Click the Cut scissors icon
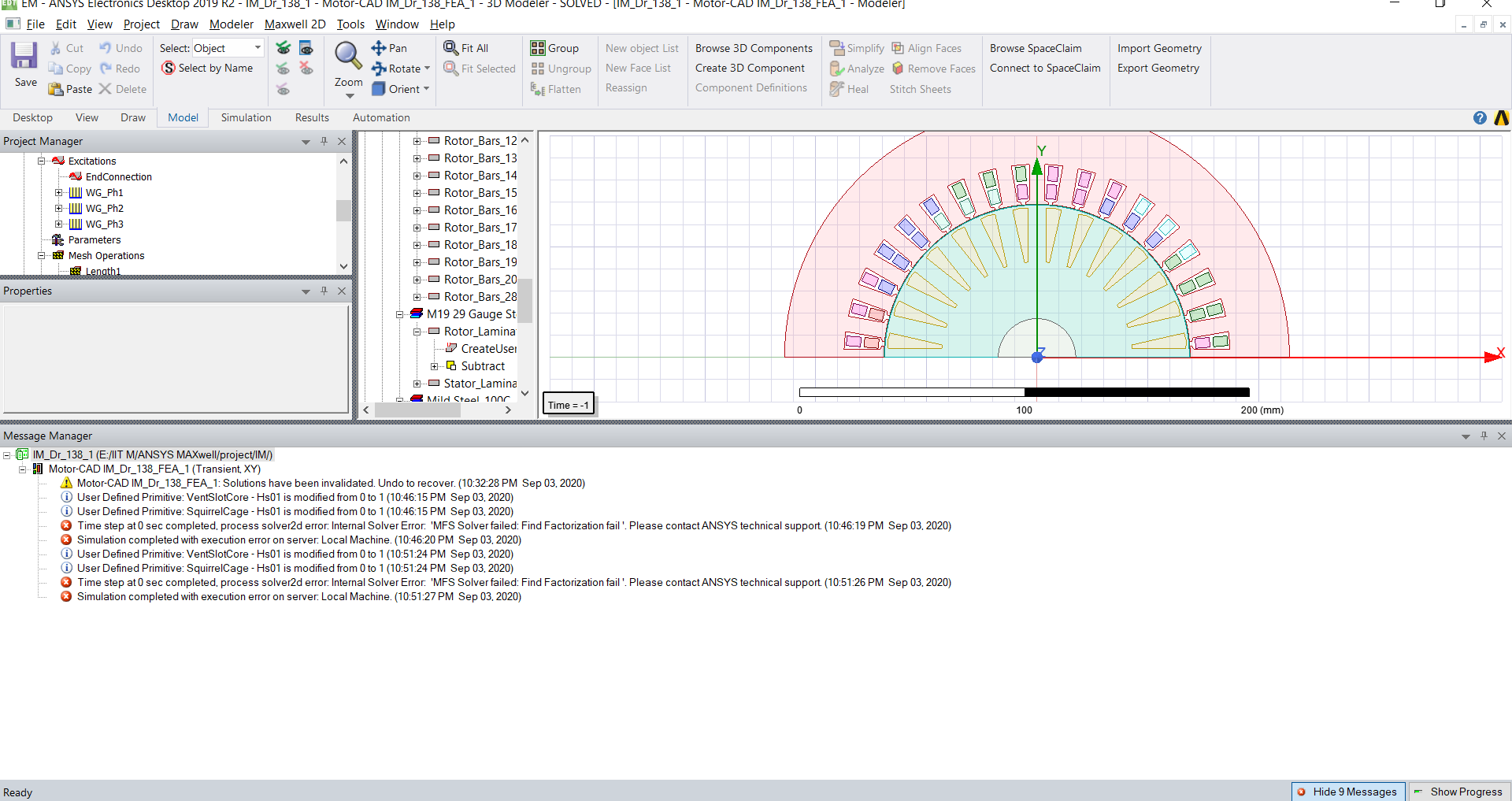This screenshot has width=1512, height=801. [55, 48]
